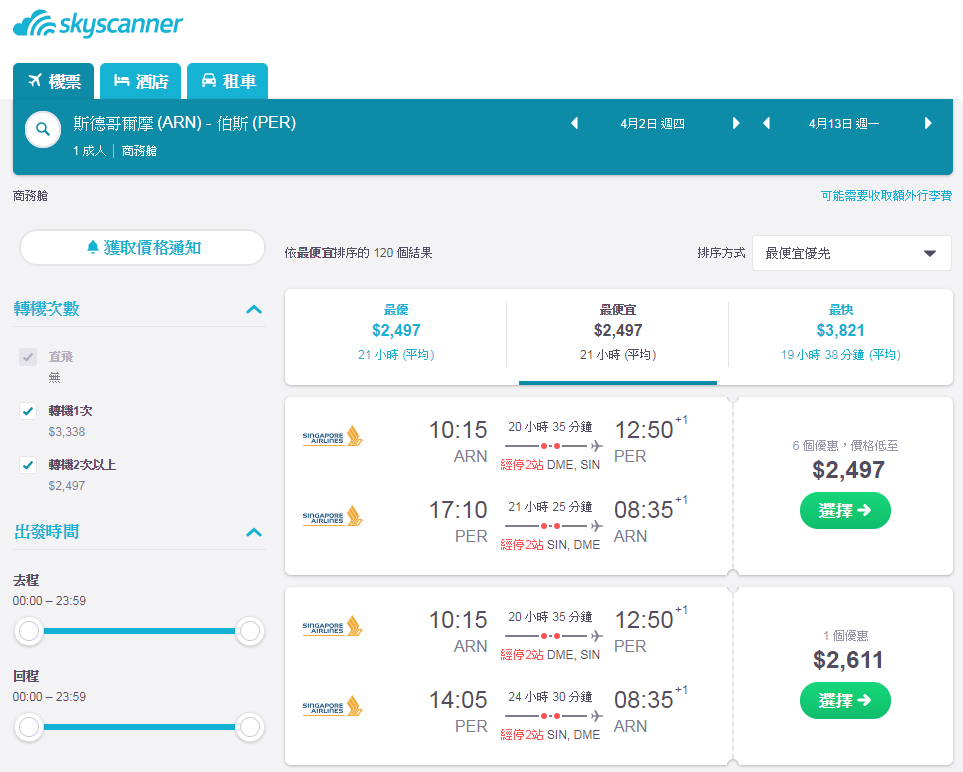963x772 pixels.
Task: Switch to the 酒店 hotels tab
Action: point(141,81)
